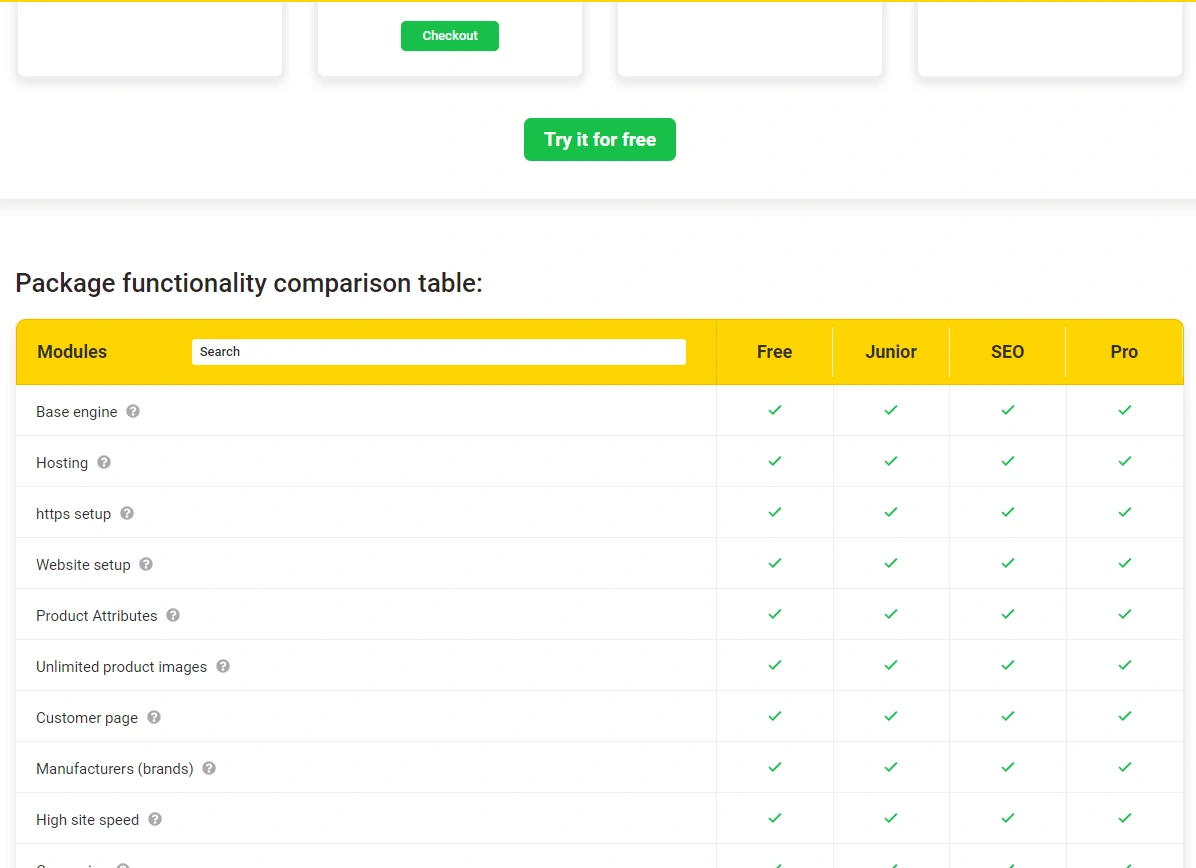Click the module Search input field
This screenshot has width=1196, height=868.
[x=438, y=352]
